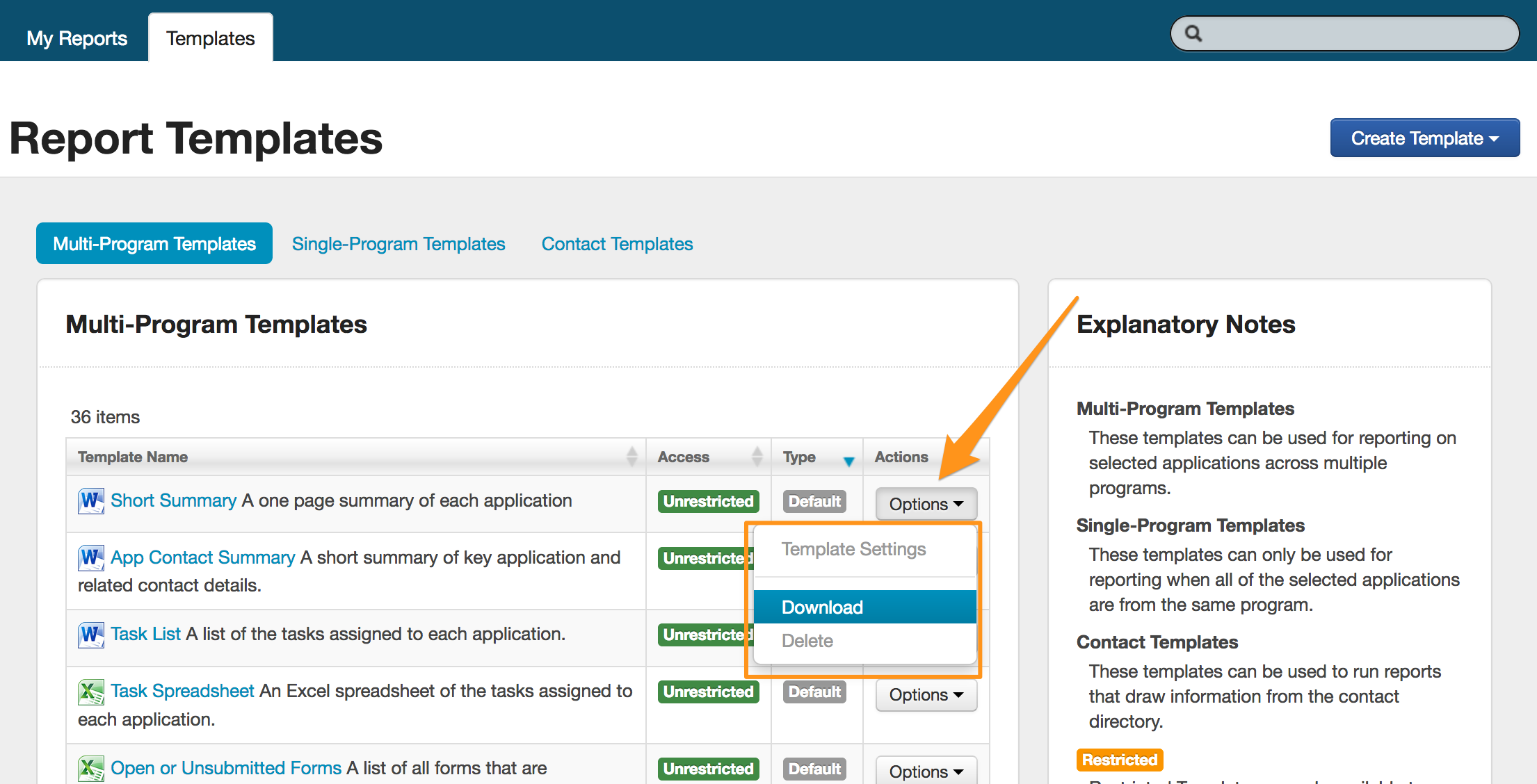Click Word icon beside App Contact Summary
Screen dimensions: 1537x784
click(x=90, y=557)
